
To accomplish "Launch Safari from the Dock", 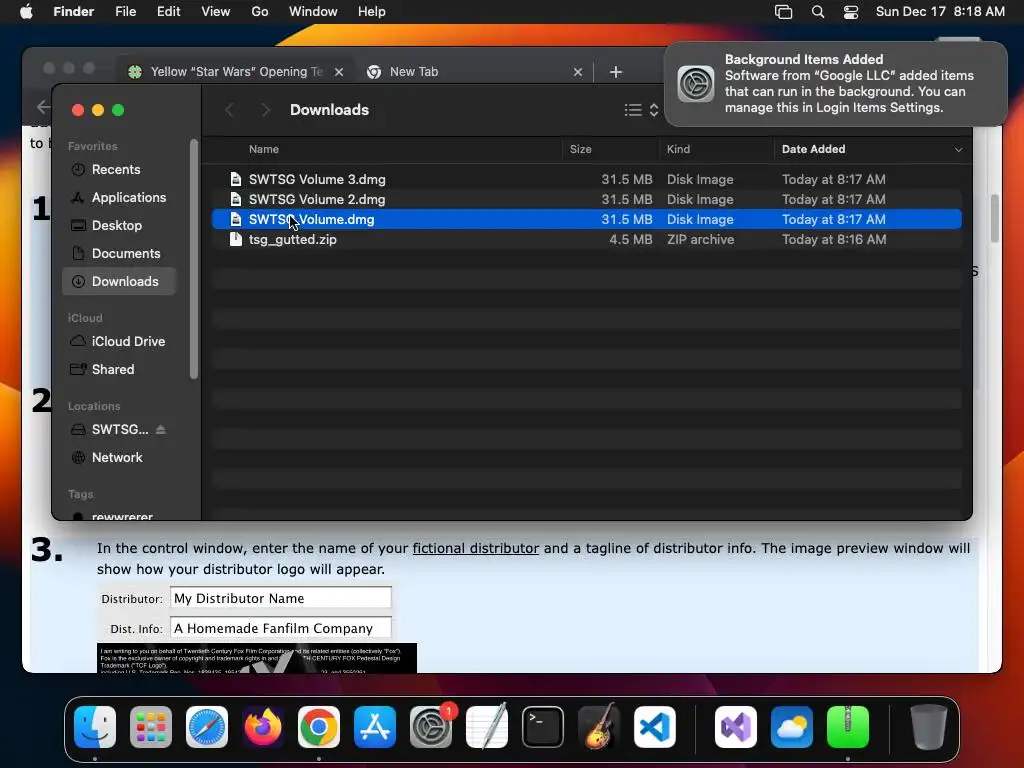I will click(207, 726).
